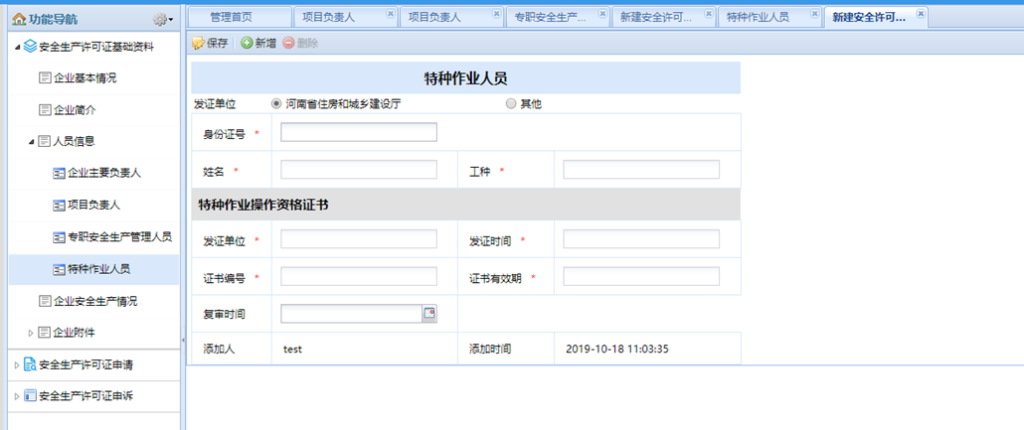Close the 特种作业人员 tab
This screenshot has width=1024, height=430.
point(814,12)
